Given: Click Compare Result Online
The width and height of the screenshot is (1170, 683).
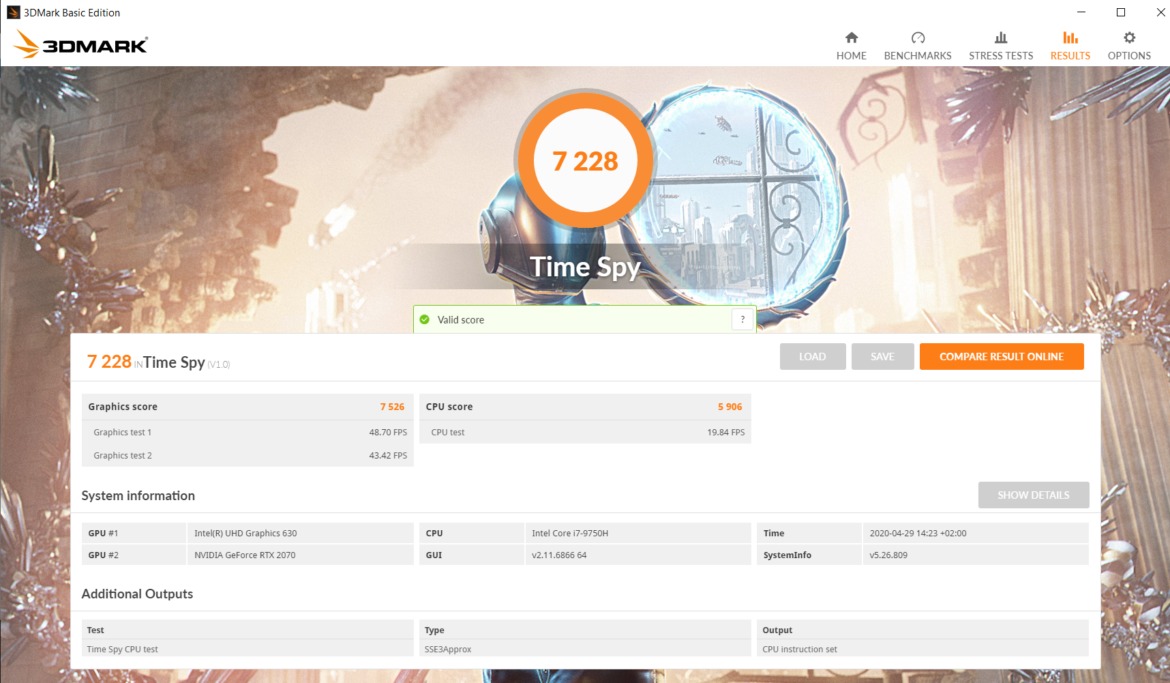Looking at the screenshot, I should (x=1001, y=357).
